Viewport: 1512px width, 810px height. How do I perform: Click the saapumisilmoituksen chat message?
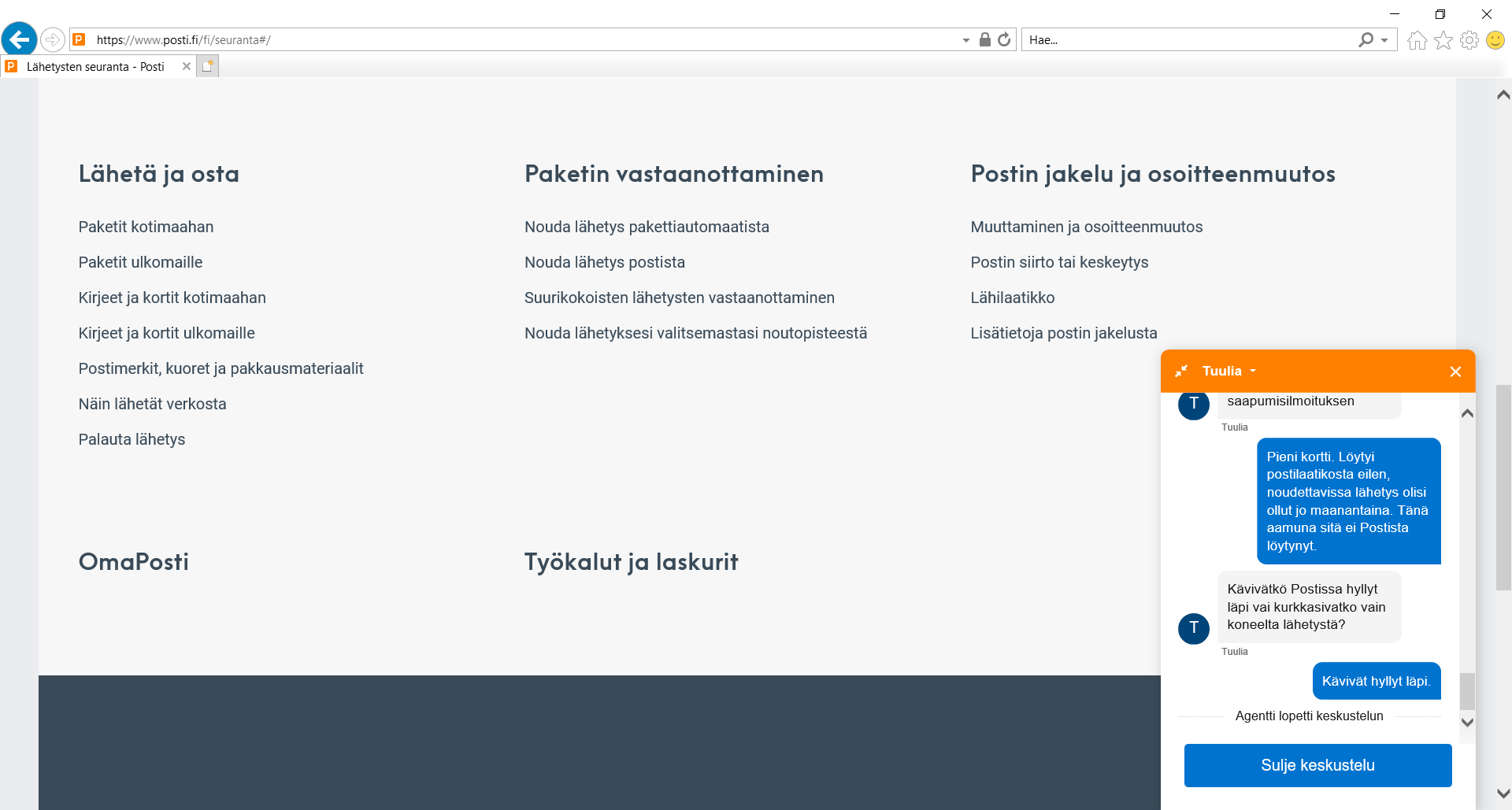1309,405
